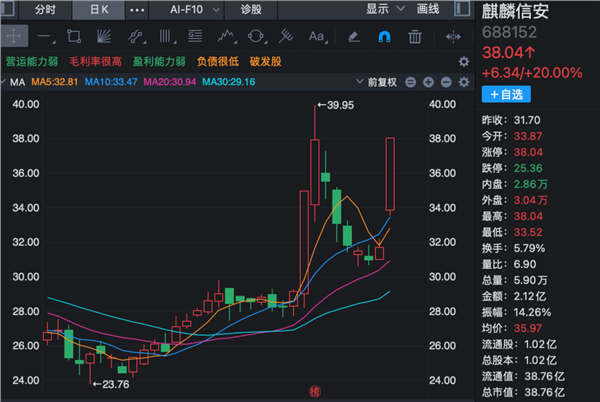
Task: Click the 总市值 38.76亿 value
Action: [544, 392]
